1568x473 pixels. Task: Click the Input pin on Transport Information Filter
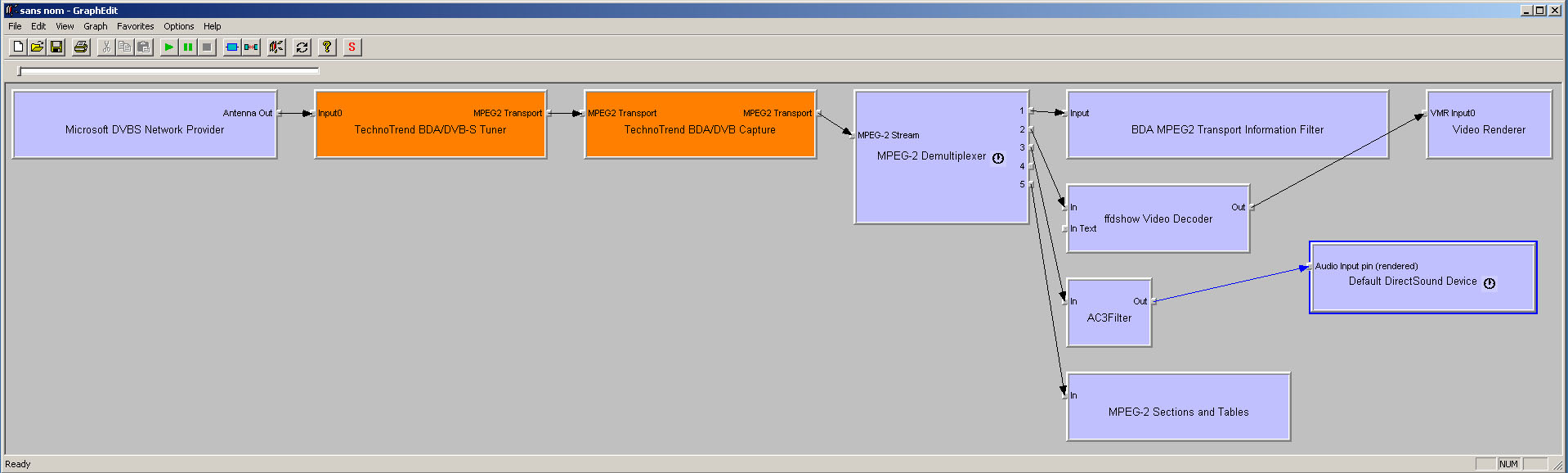pyautogui.click(x=1080, y=114)
